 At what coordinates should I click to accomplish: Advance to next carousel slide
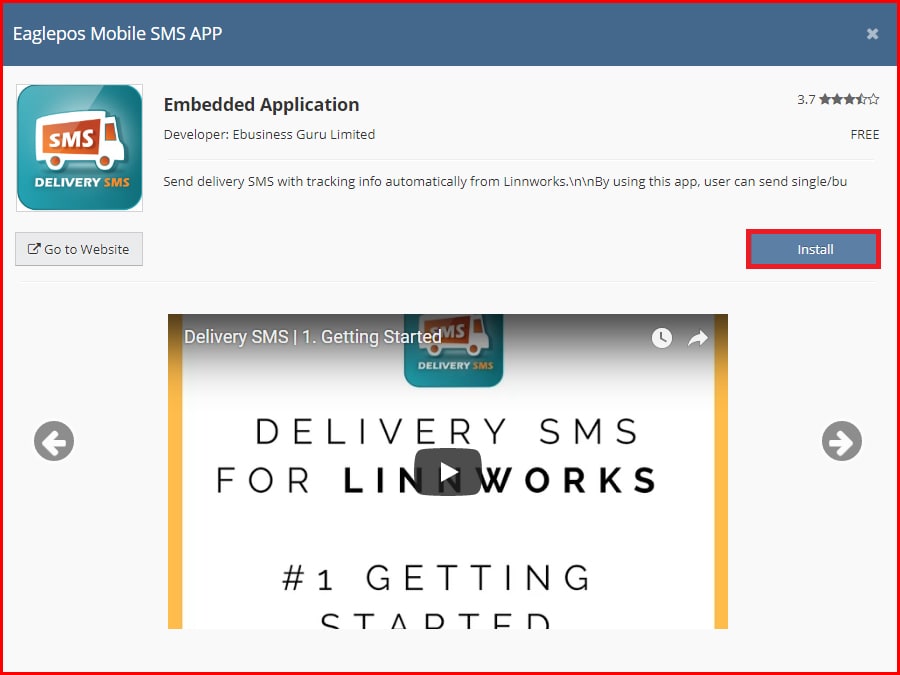[x=841, y=441]
